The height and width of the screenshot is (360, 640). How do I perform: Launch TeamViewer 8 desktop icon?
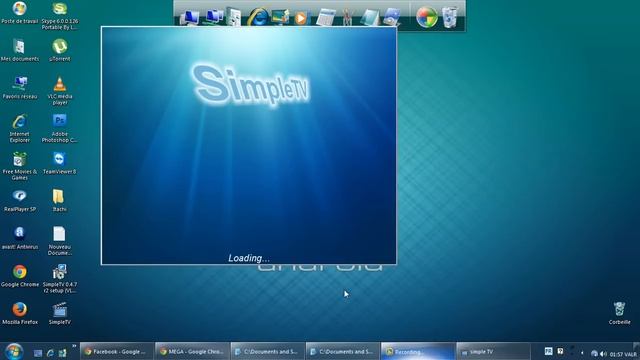(60, 163)
